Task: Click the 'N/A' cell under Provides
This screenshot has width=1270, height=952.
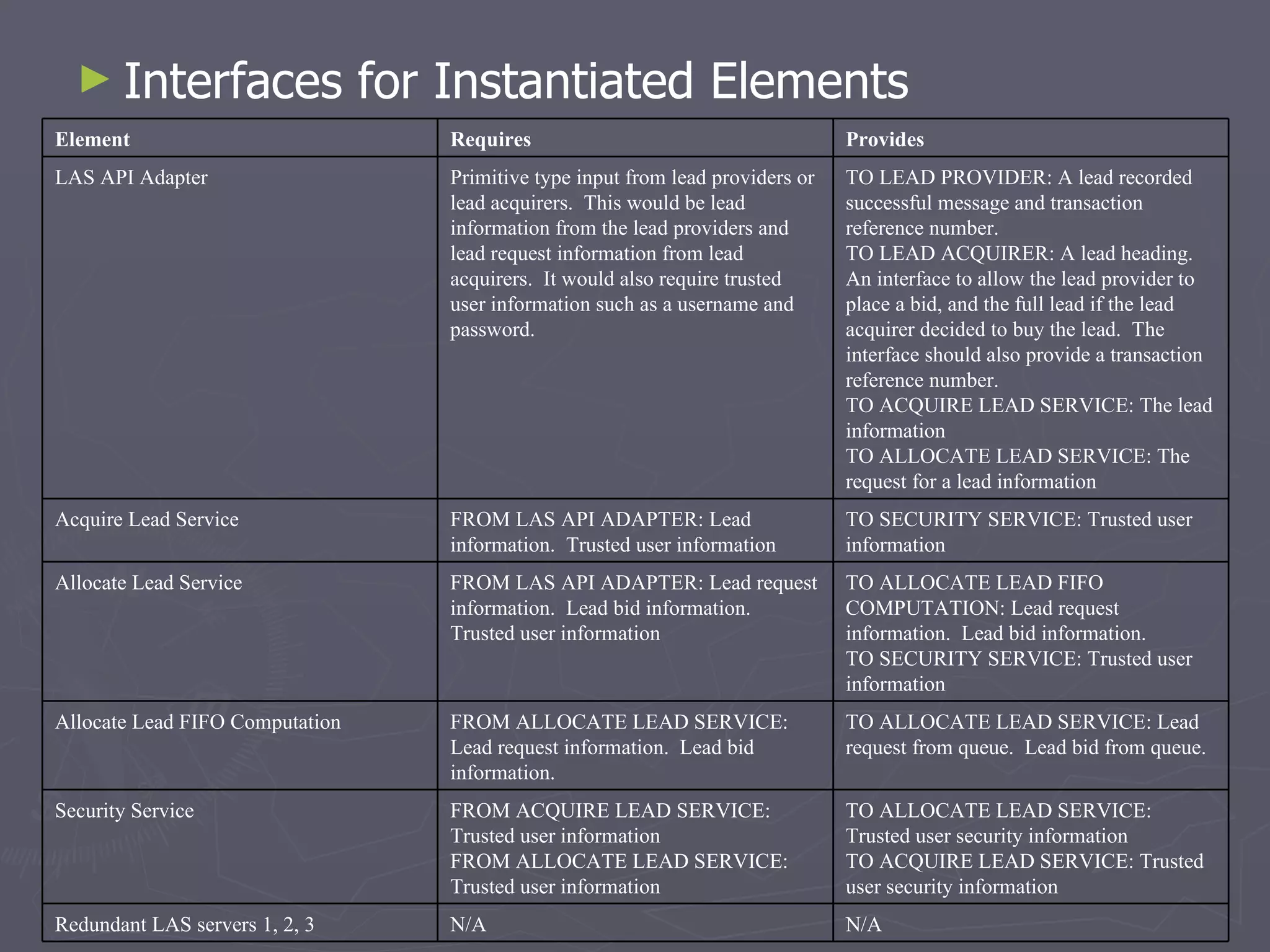Action: click(1031, 923)
